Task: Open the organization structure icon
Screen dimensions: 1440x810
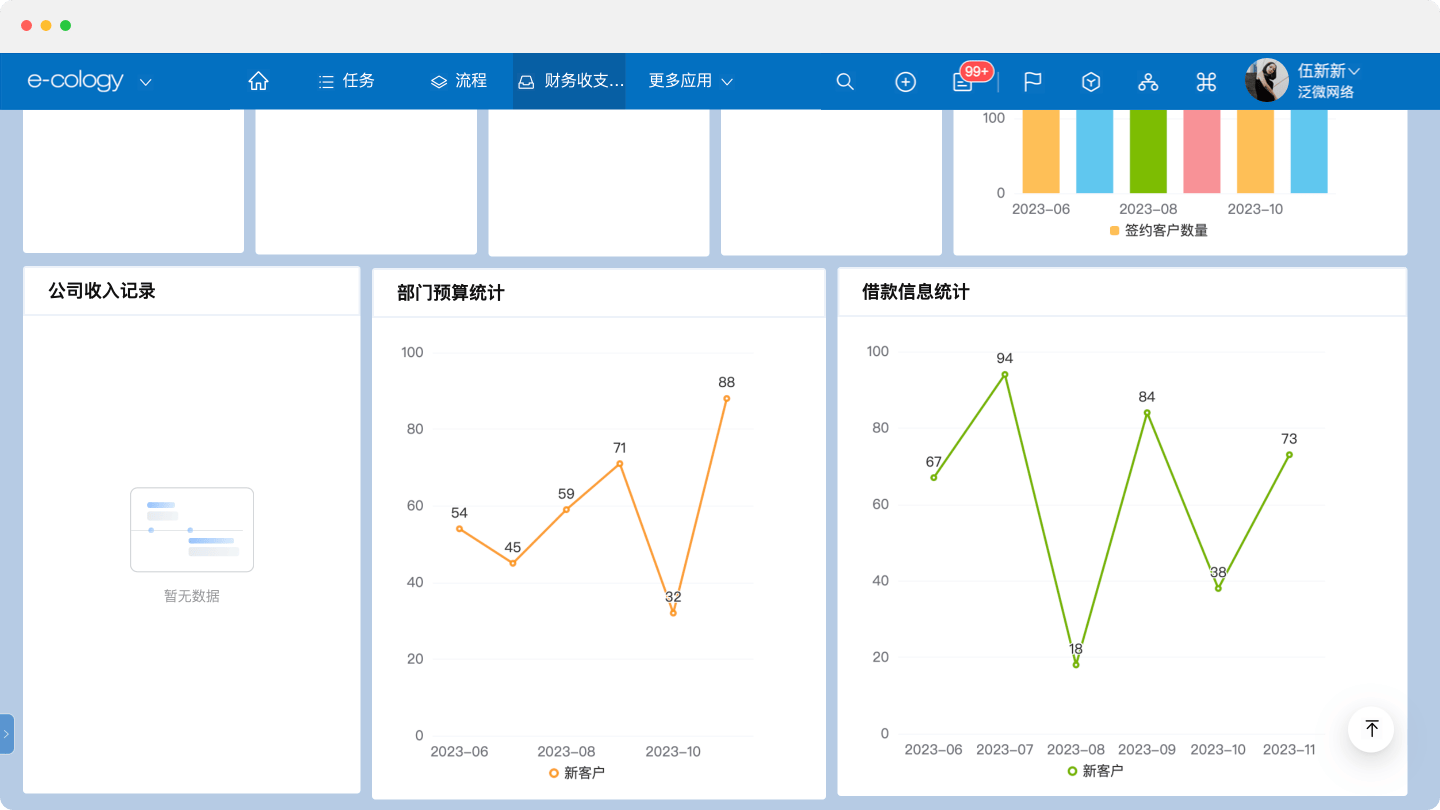Action: pyautogui.click(x=1148, y=82)
